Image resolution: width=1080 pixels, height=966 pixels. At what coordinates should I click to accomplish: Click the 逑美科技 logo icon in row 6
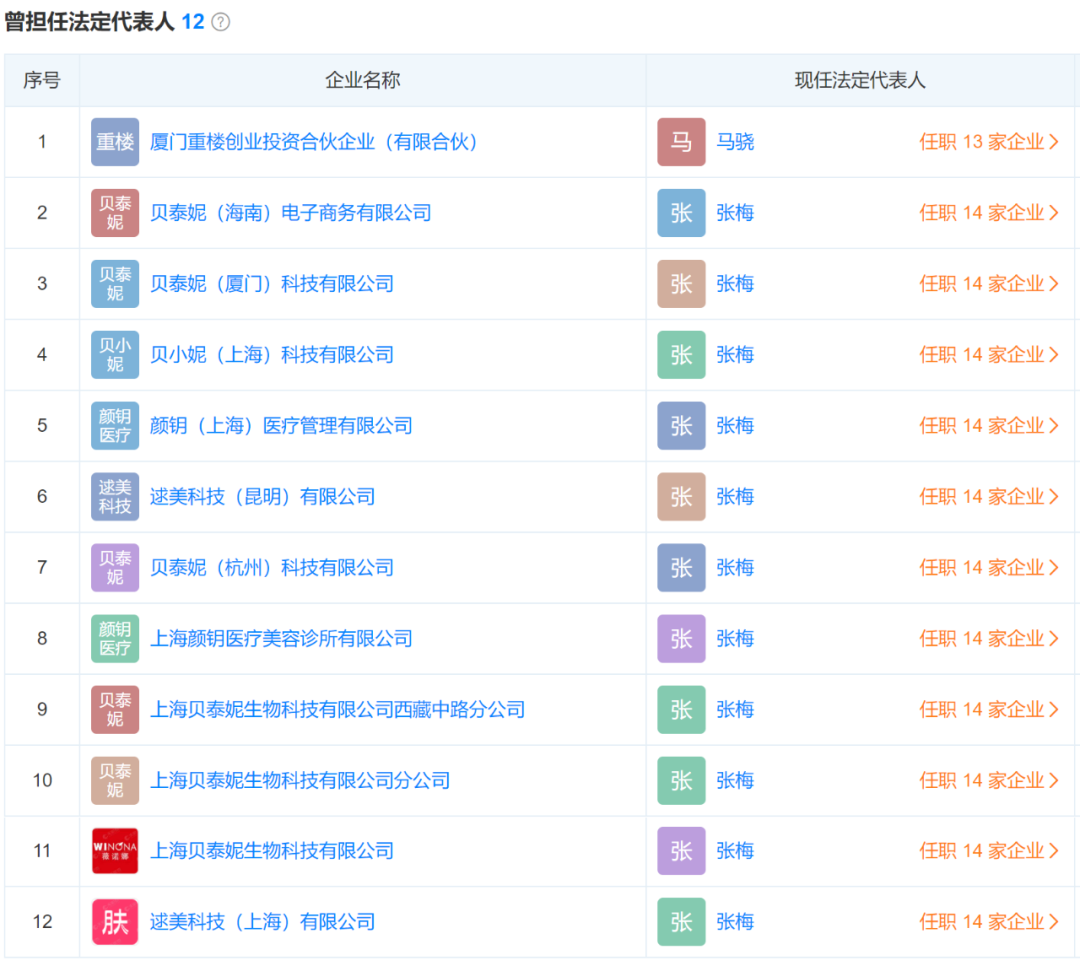click(115, 497)
